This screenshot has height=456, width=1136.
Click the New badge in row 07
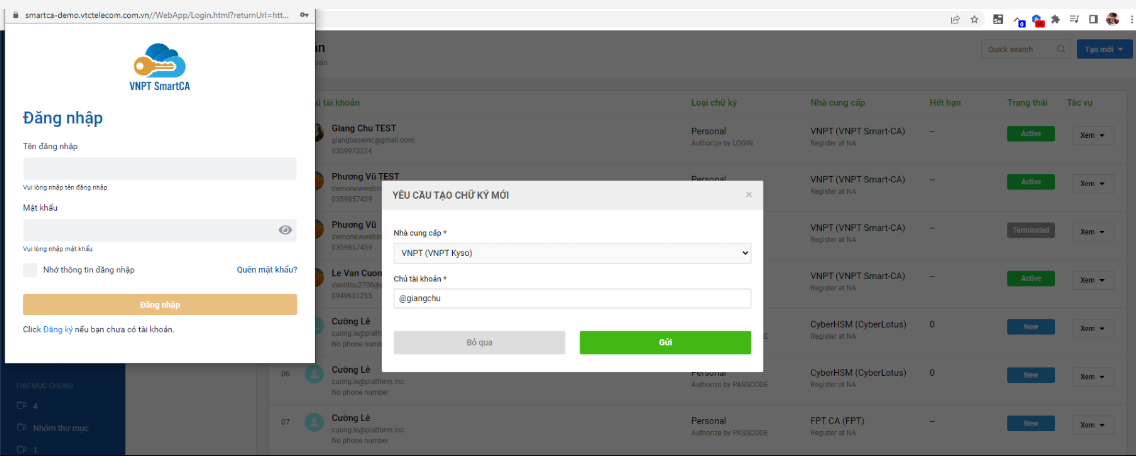[x=1030, y=423]
